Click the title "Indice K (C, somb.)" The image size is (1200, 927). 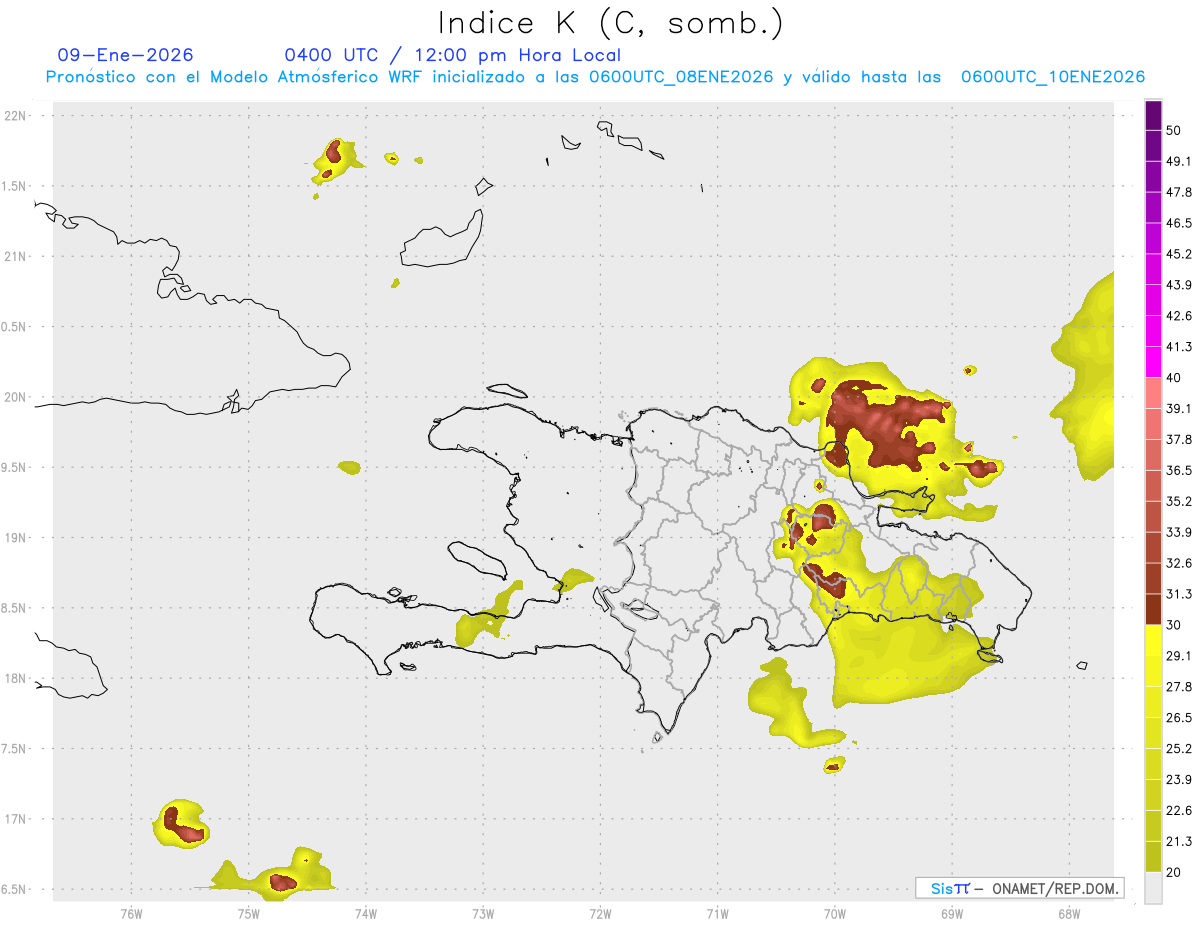(x=610, y=23)
